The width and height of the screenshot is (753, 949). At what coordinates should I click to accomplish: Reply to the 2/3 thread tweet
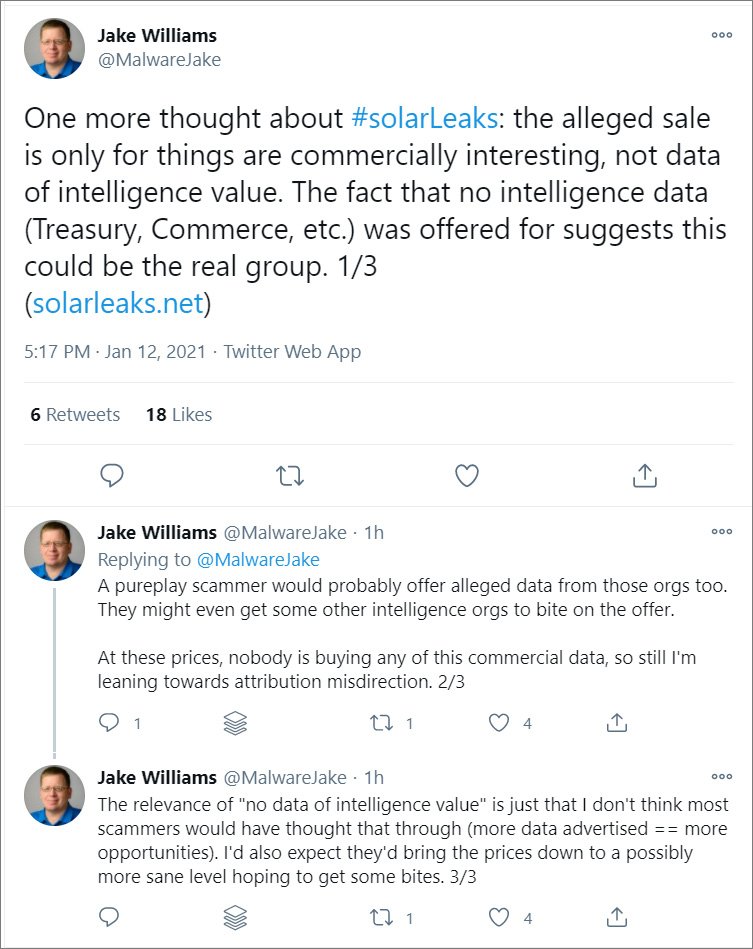[x=111, y=721]
